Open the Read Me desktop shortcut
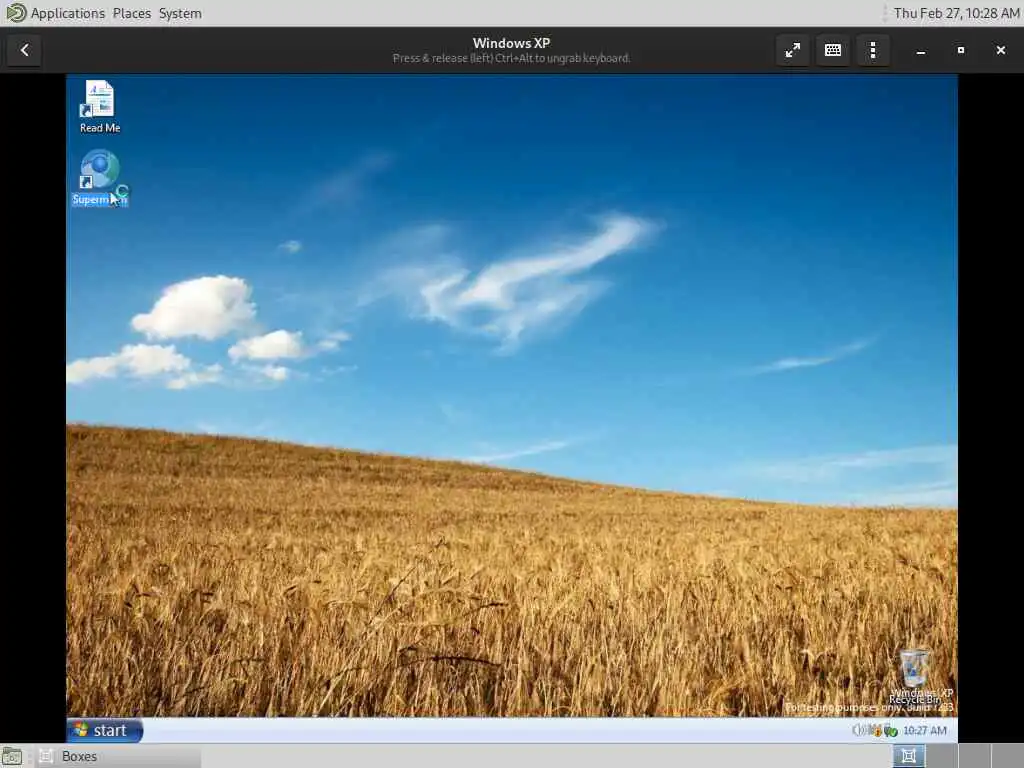The image size is (1024, 768). [x=99, y=106]
